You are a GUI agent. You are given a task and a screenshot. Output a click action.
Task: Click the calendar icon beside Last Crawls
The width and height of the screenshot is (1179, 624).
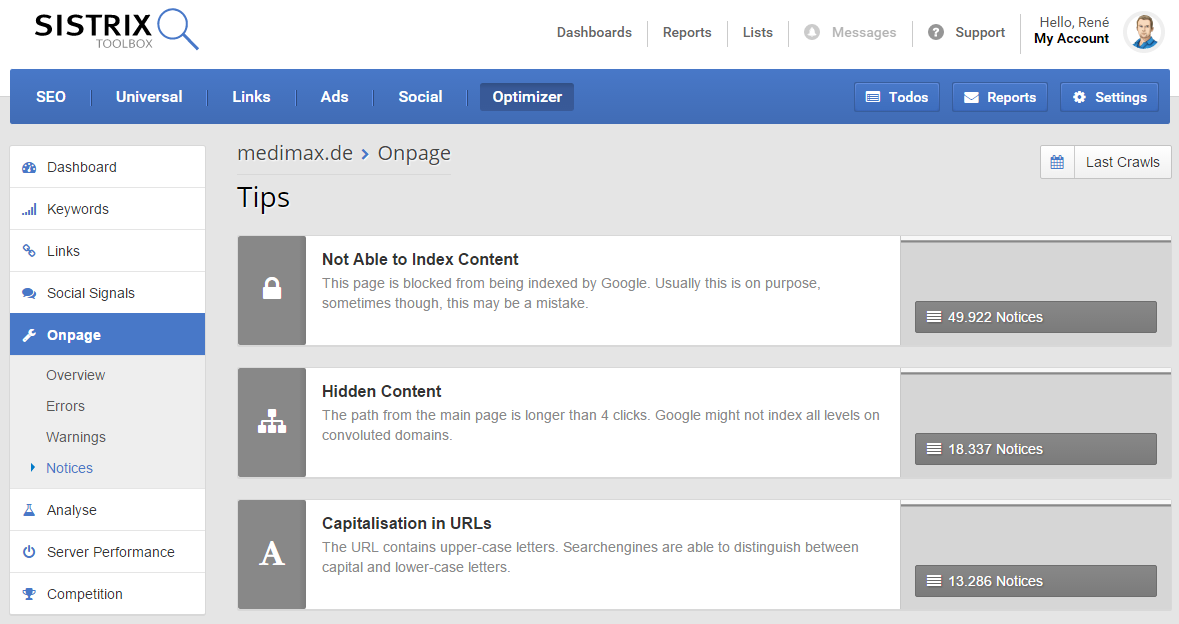pos(1057,162)
